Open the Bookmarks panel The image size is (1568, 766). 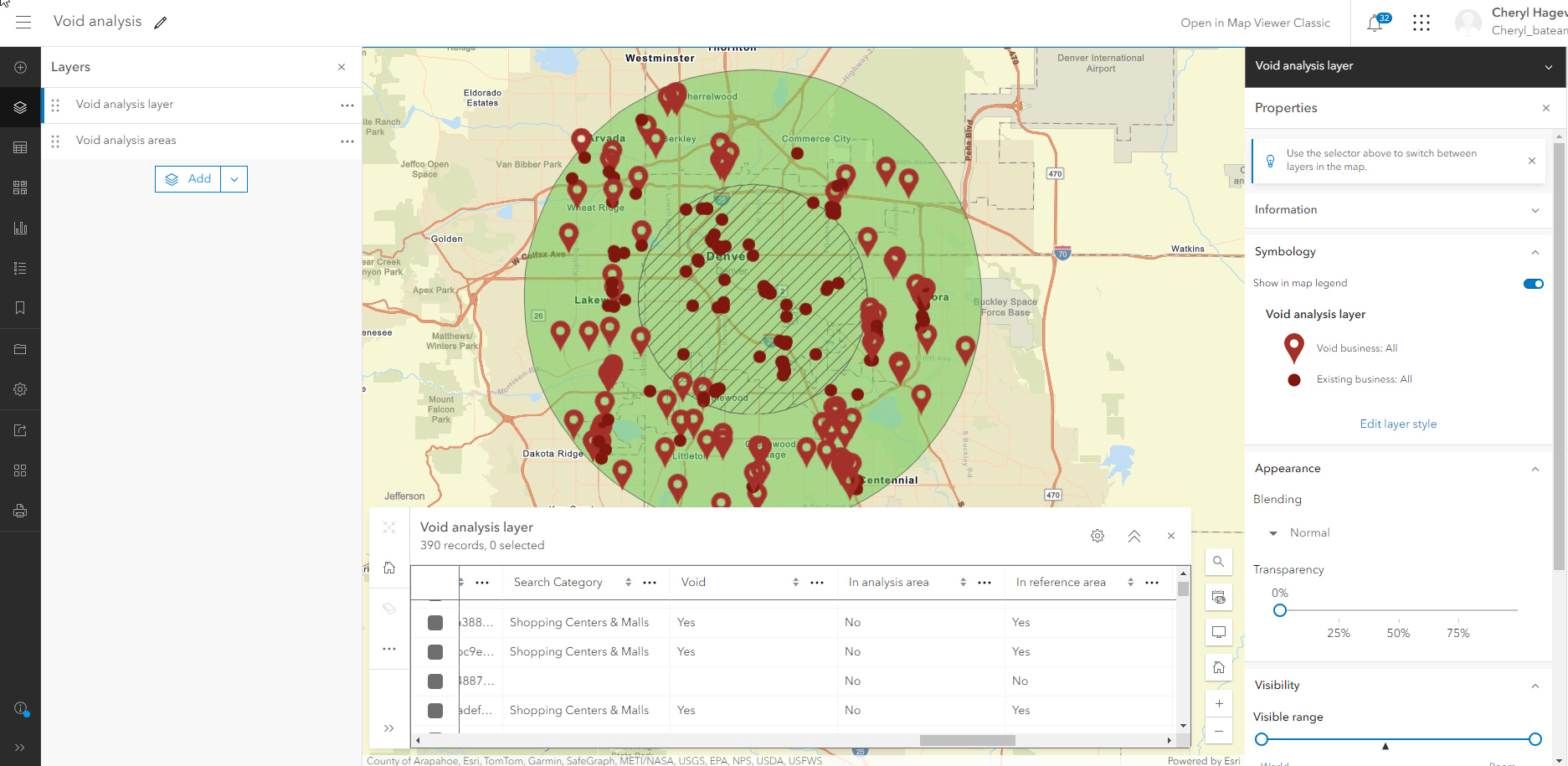[20, 307]
